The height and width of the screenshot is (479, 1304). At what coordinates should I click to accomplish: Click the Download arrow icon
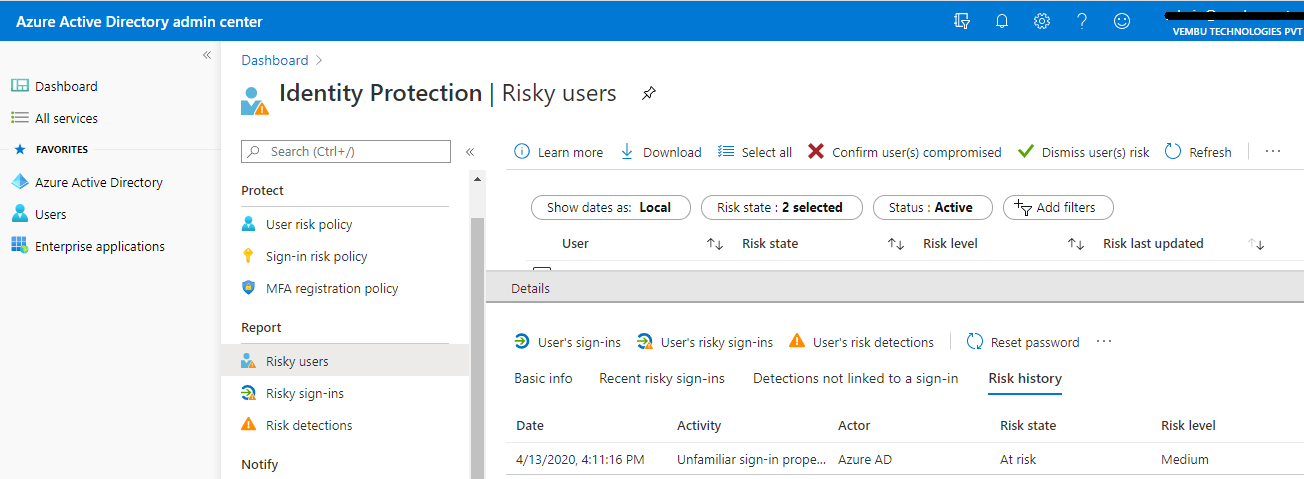pyautogui.click(x=627, y=152)
